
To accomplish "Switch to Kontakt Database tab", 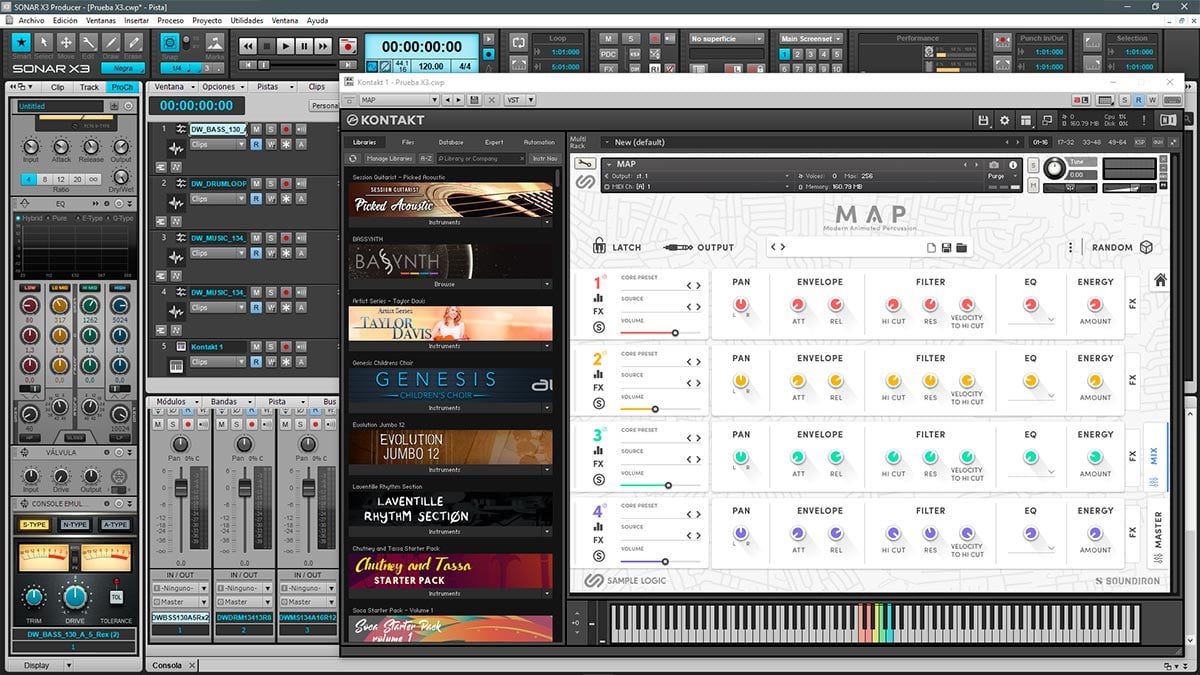I will [451, 142].
